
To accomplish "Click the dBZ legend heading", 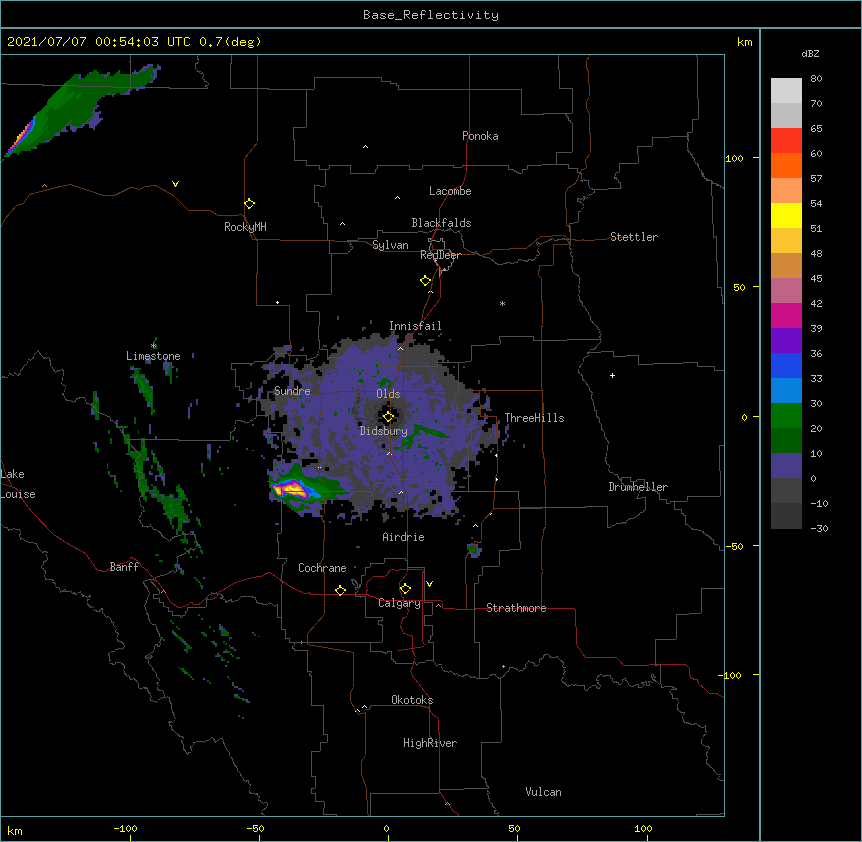I will click(810, 53).
